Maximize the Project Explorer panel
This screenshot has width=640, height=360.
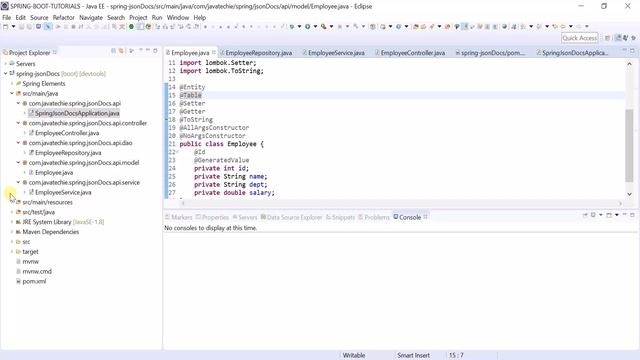click(x=155, y=51)
